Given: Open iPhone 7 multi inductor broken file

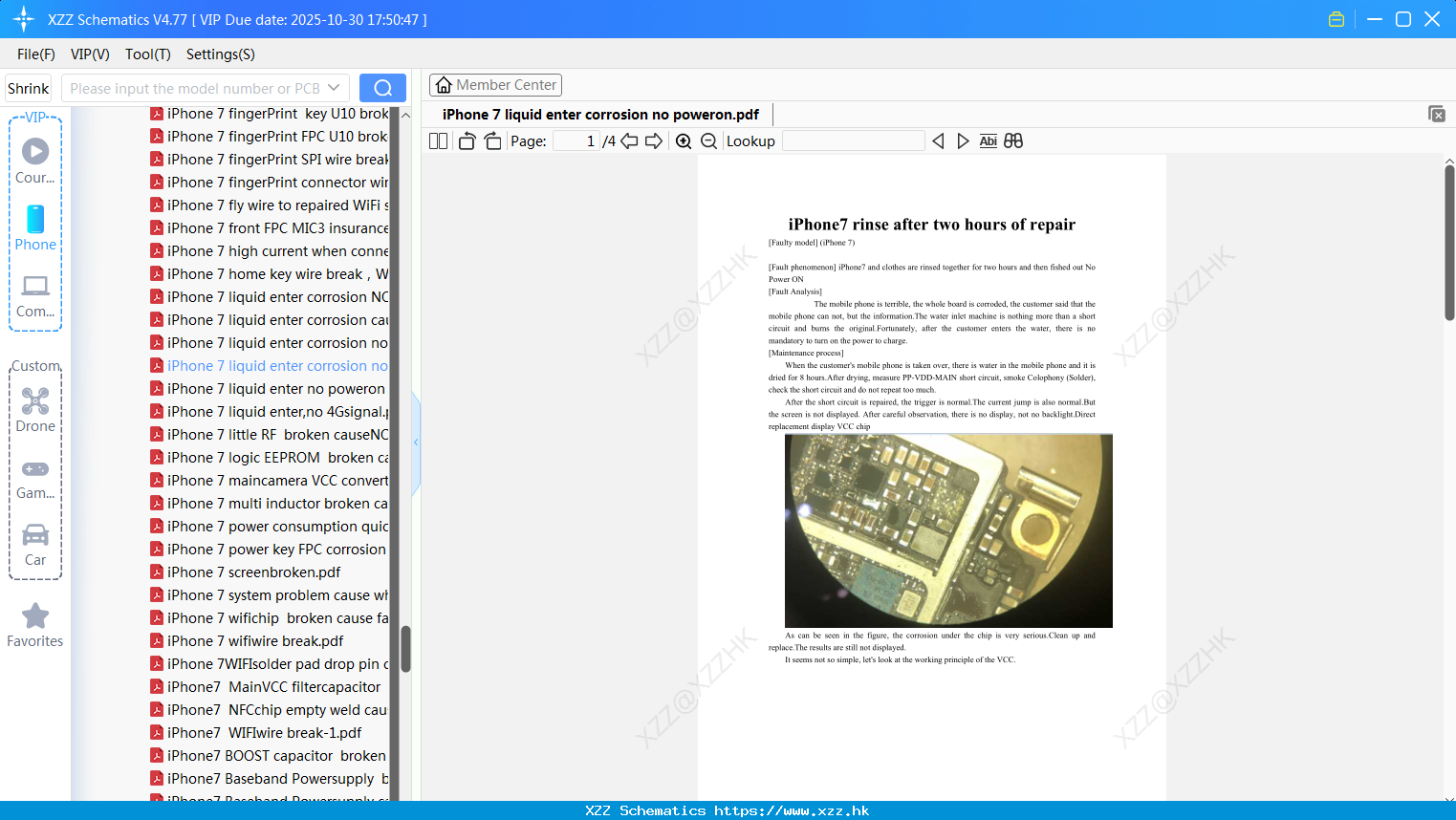Looking at the screenshot, I should [270, 504].
